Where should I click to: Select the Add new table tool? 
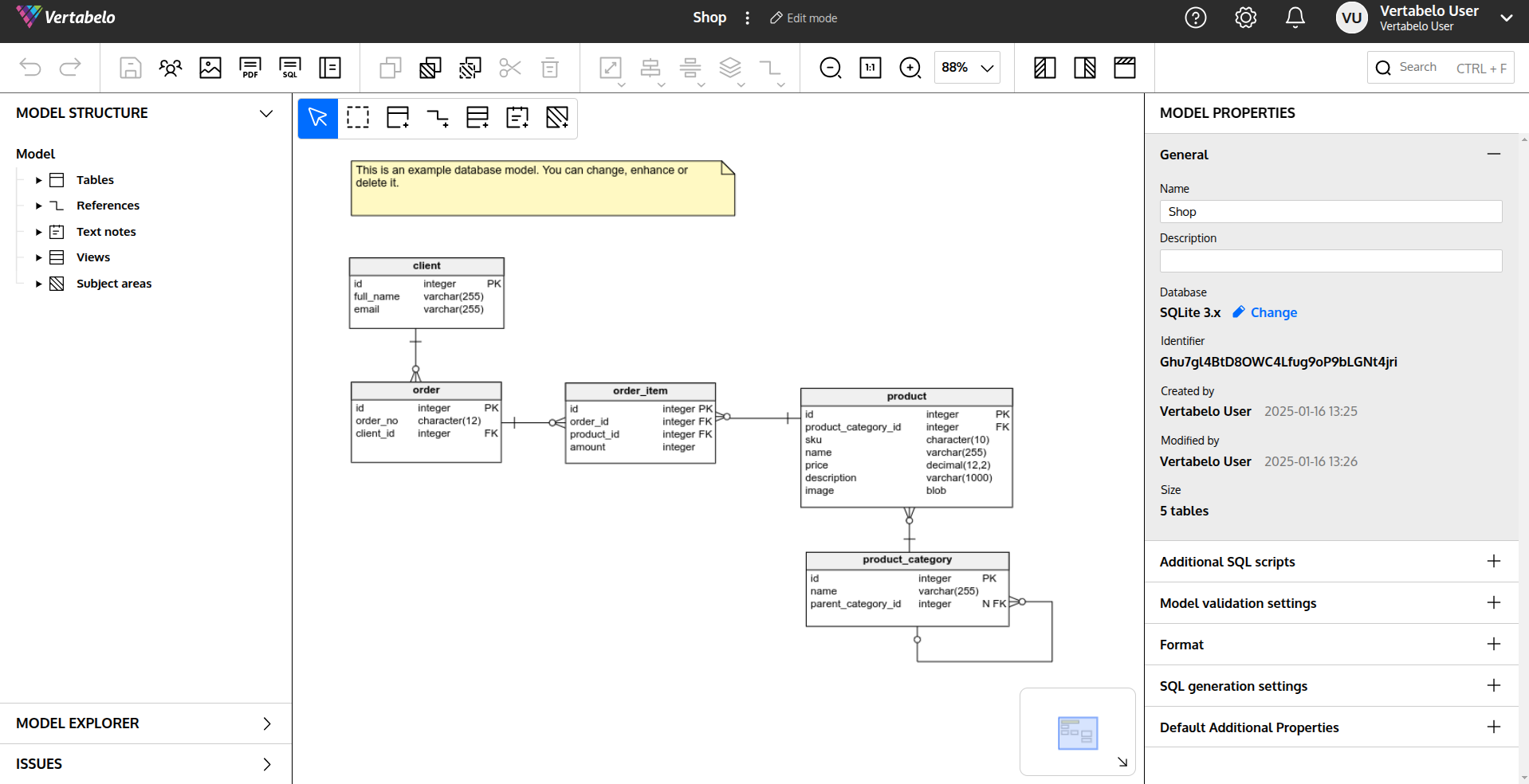pyautogui.click(x=398, y=118)
